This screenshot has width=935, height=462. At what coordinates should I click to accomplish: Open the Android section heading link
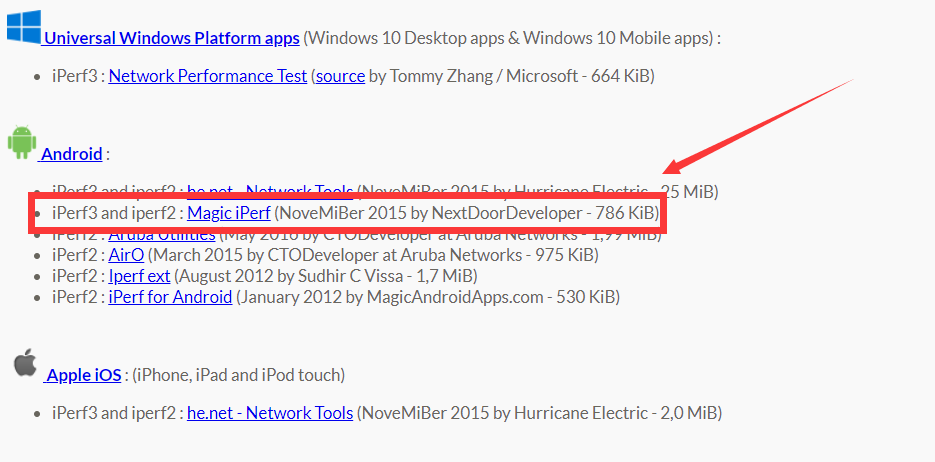72,153
